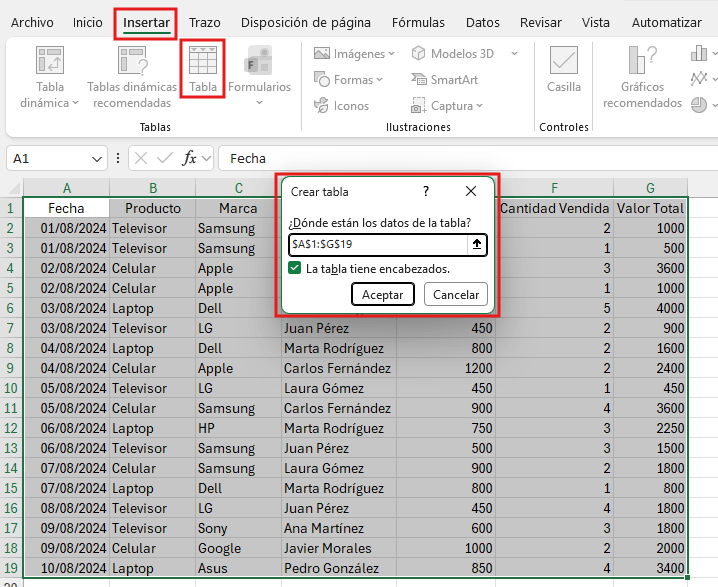Click the Aceptar button
The width and height of the screenshot is (718, 587).
coord(383,294)
